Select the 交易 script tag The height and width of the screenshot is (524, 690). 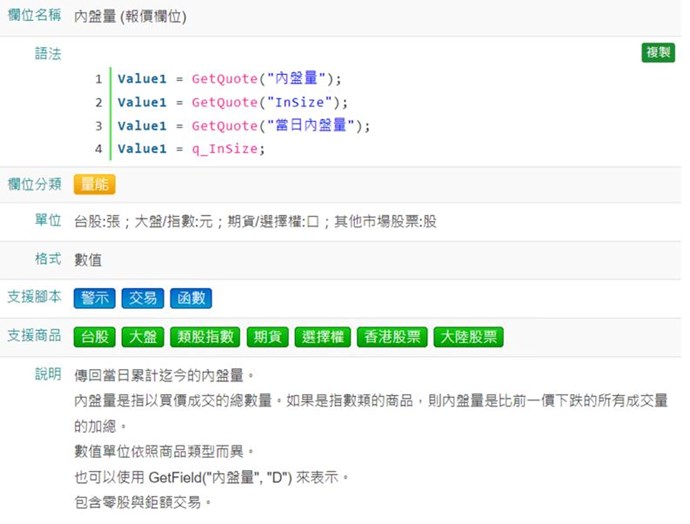142,298
